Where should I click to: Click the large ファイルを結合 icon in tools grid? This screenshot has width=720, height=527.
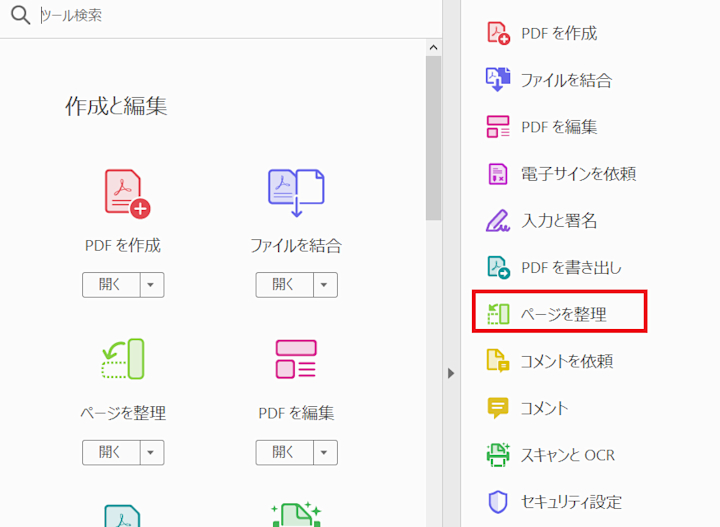click(296, 193)
